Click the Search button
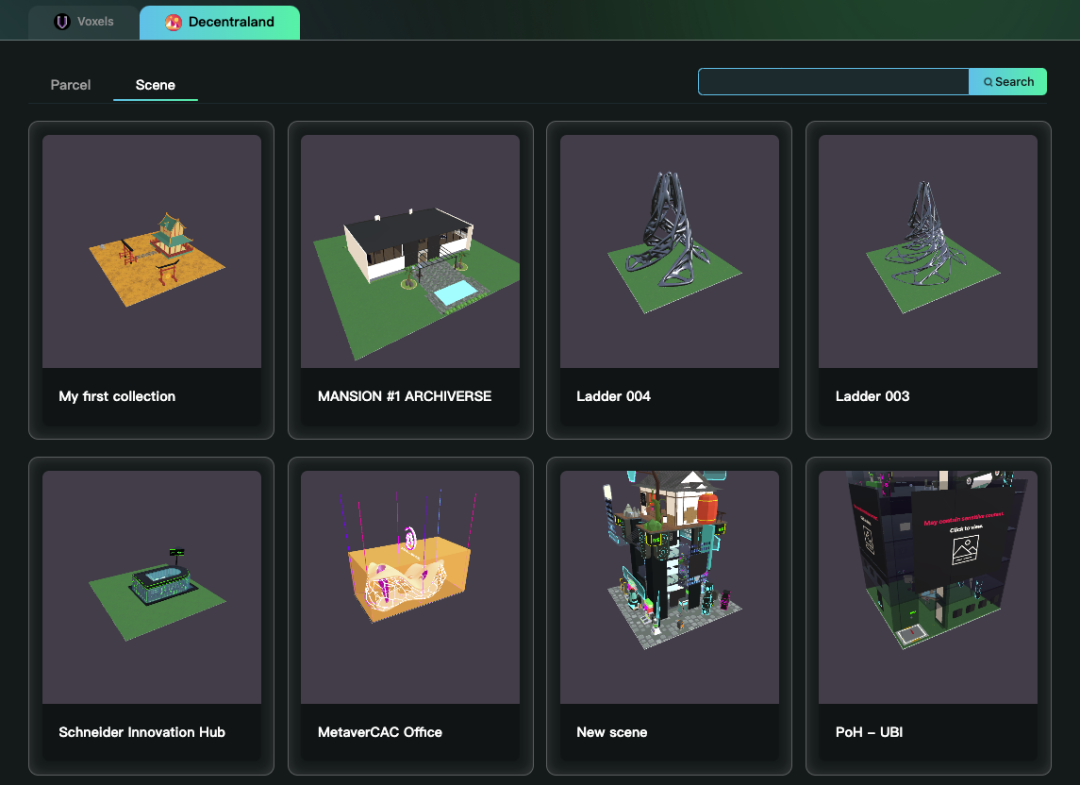Viewport: 1080px width, 785px height. click(x=1008, y=81)
